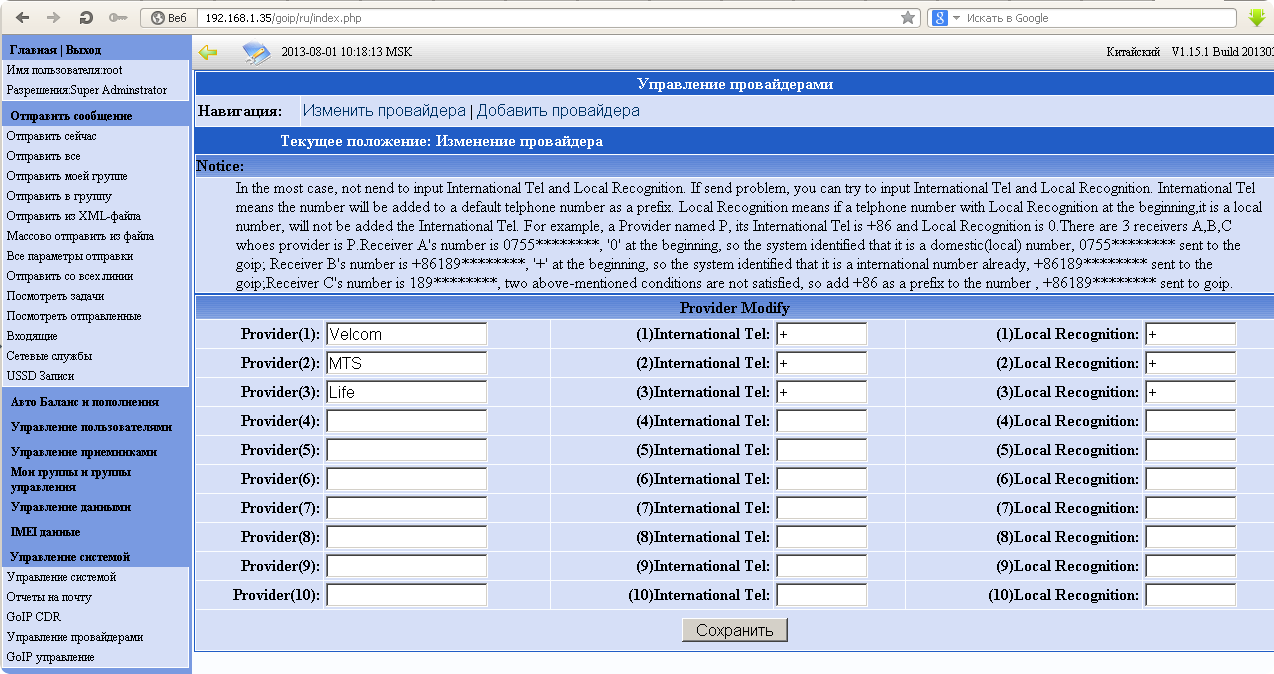Open the search engine dropdown arrow
This screenshot has width=1274, height=674.
coord(956,18)
